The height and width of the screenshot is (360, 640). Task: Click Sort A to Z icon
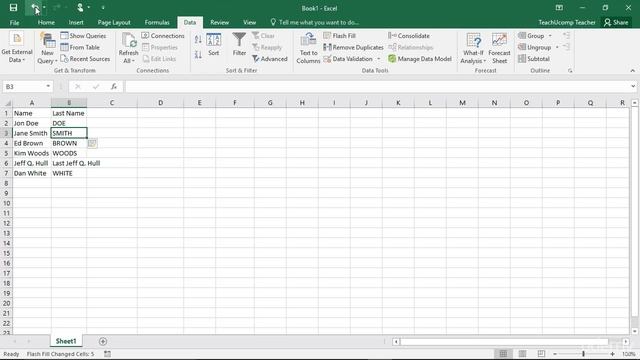pos(198,40)
